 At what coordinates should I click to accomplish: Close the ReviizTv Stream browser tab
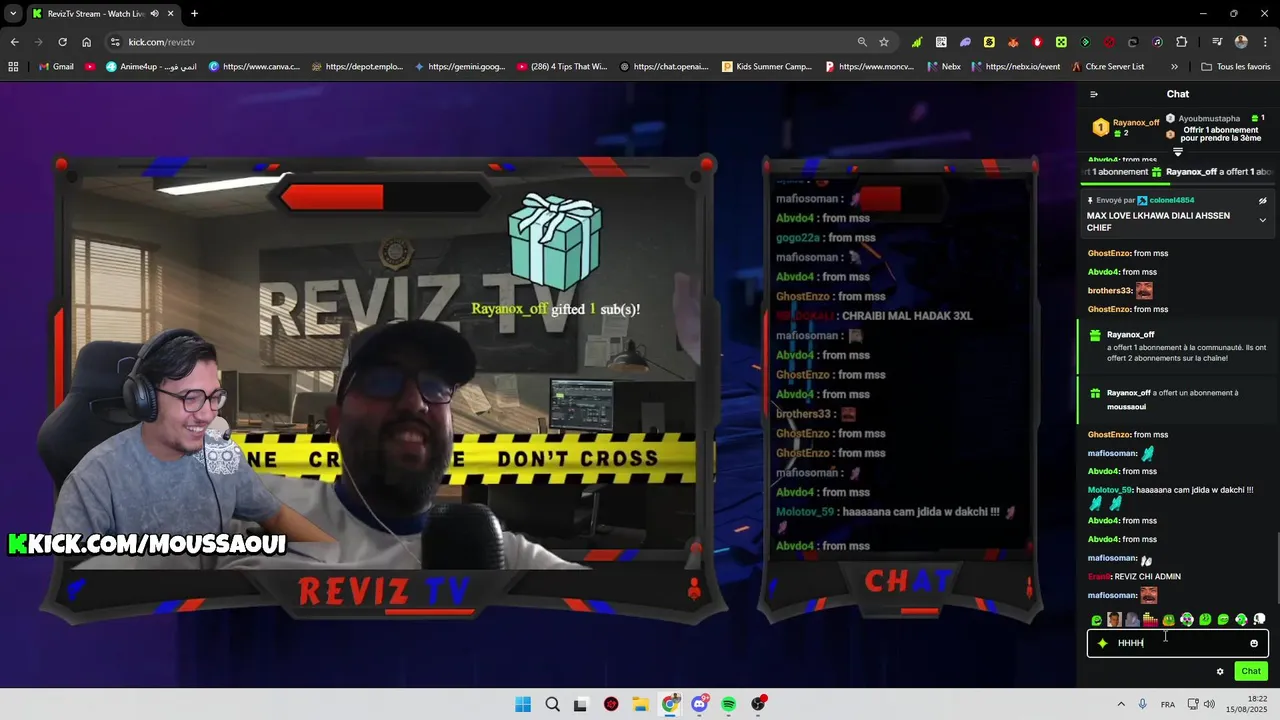coord(171,14)
